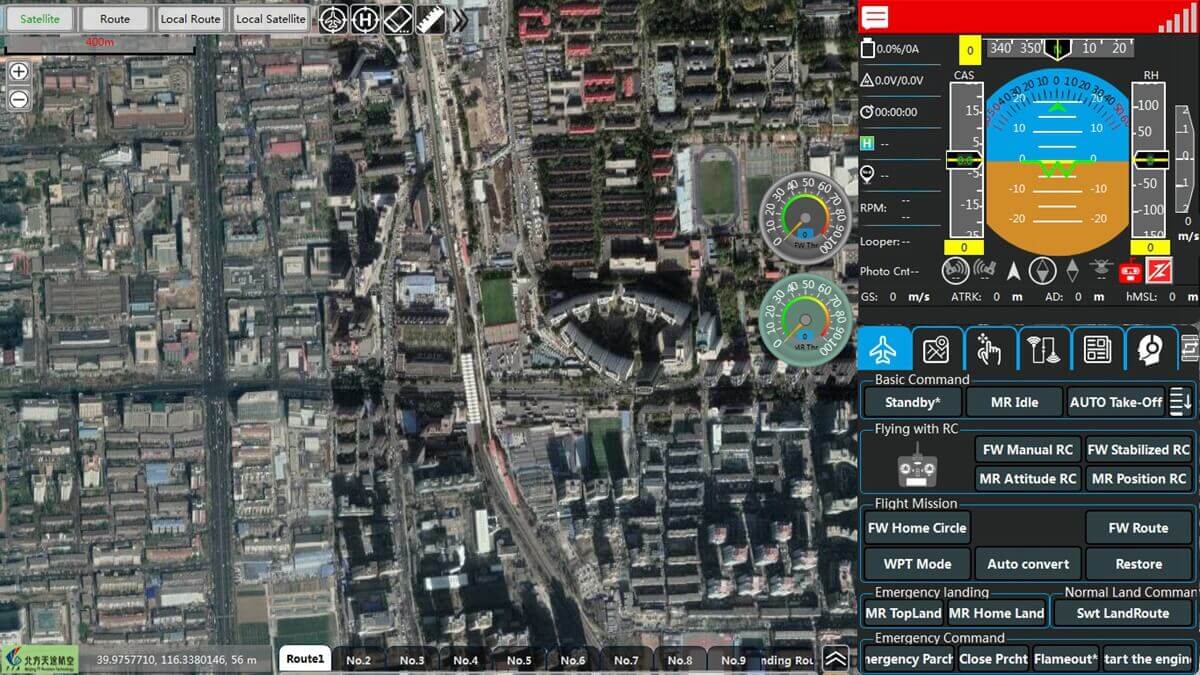The image size is (1200, 675).
Task: Click Swt LandRoute button
Action: click(1122, 613)
